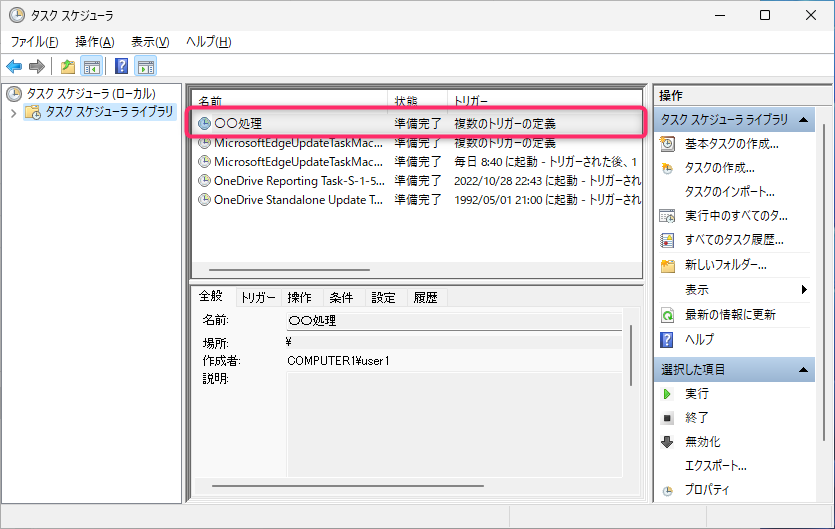This screenshot has height=529, width=835.
Task: Open the ファイル(F) menu
Action: point(34,42)
